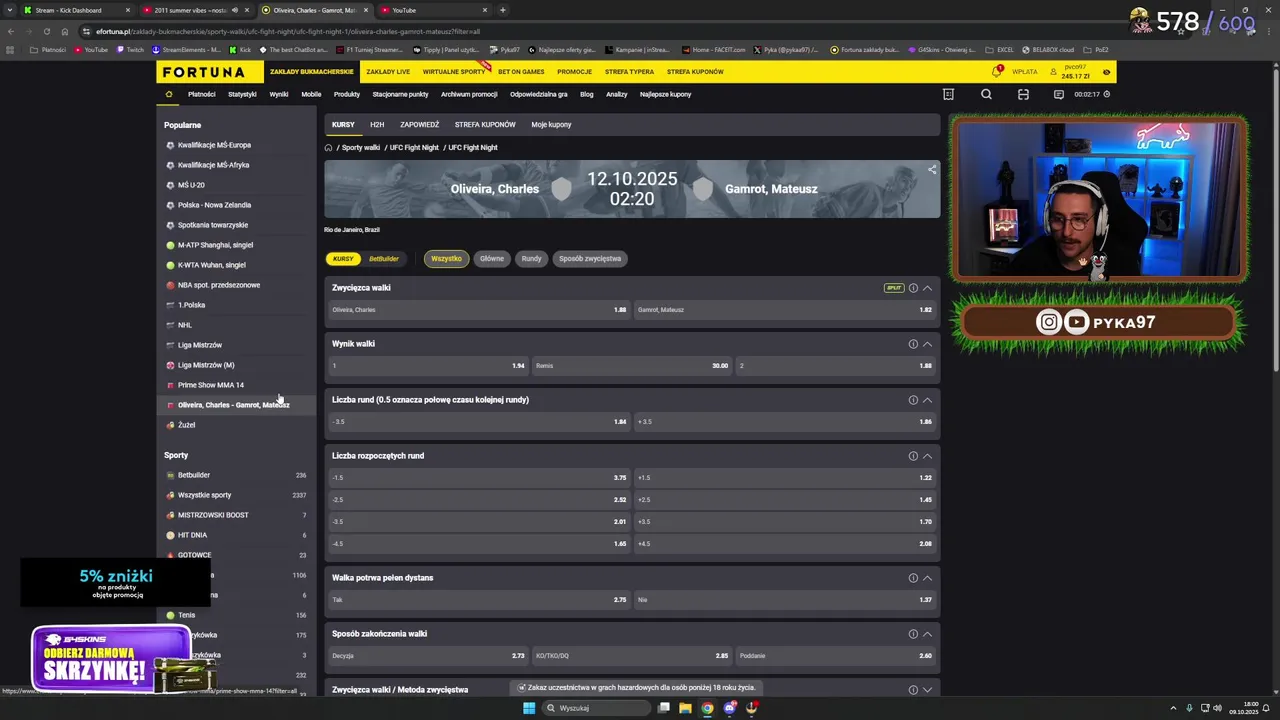The height and width of the screenshot is (720, 1280).
Task: Collapse the Walka potrwa pełen dystans section
Action: [x=928, y=578]
